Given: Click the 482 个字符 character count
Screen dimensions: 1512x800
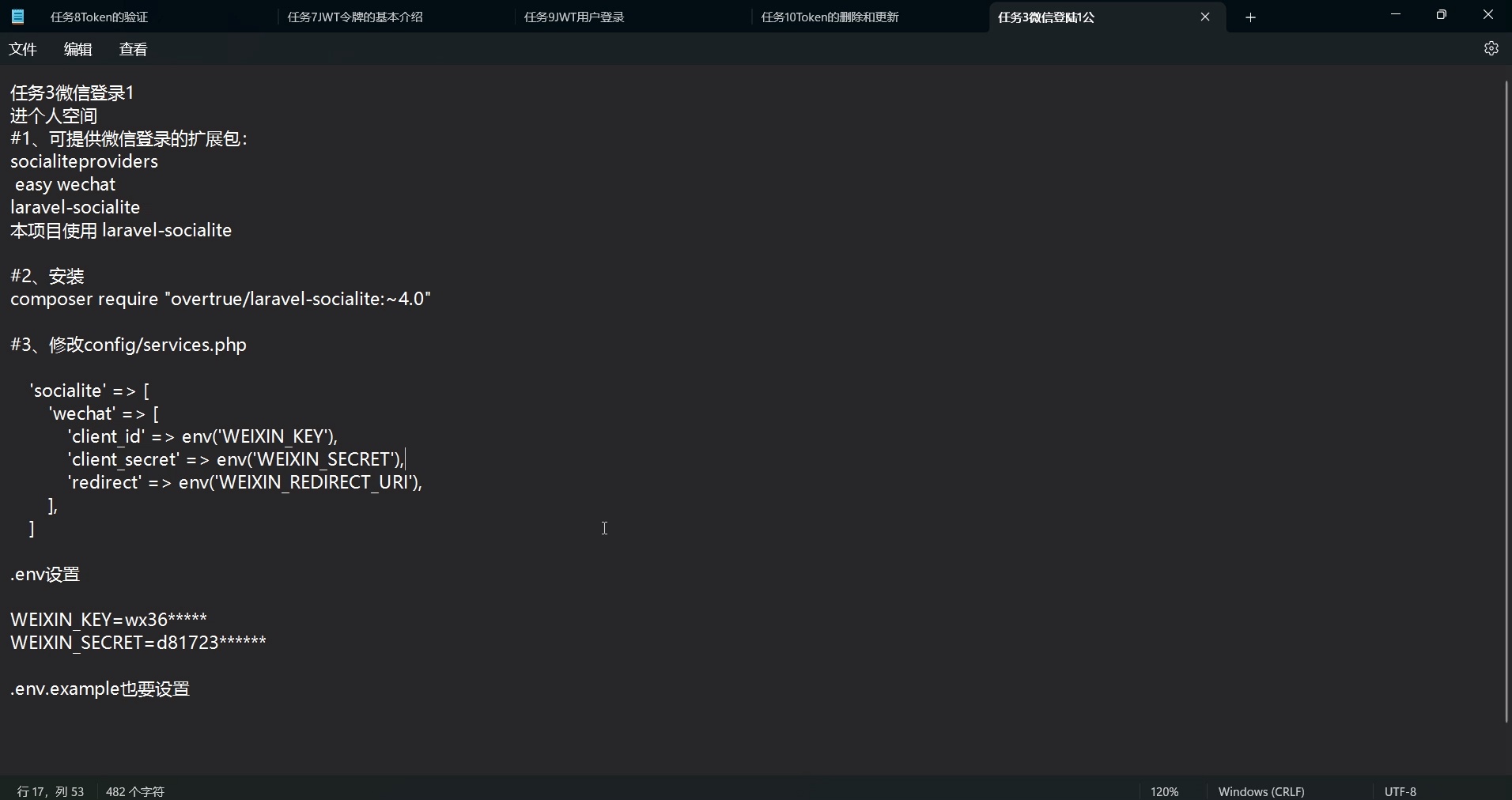Looking at the screenshot, I should point(134,791).
